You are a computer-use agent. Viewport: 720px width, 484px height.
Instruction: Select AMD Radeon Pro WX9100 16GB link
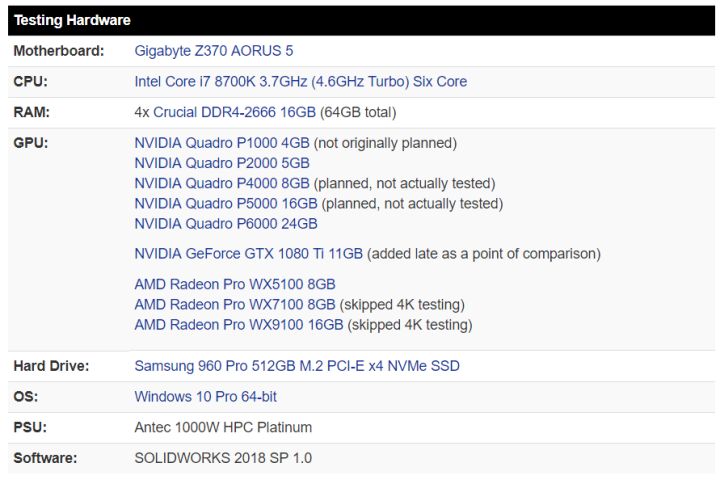tap(239, 325)
